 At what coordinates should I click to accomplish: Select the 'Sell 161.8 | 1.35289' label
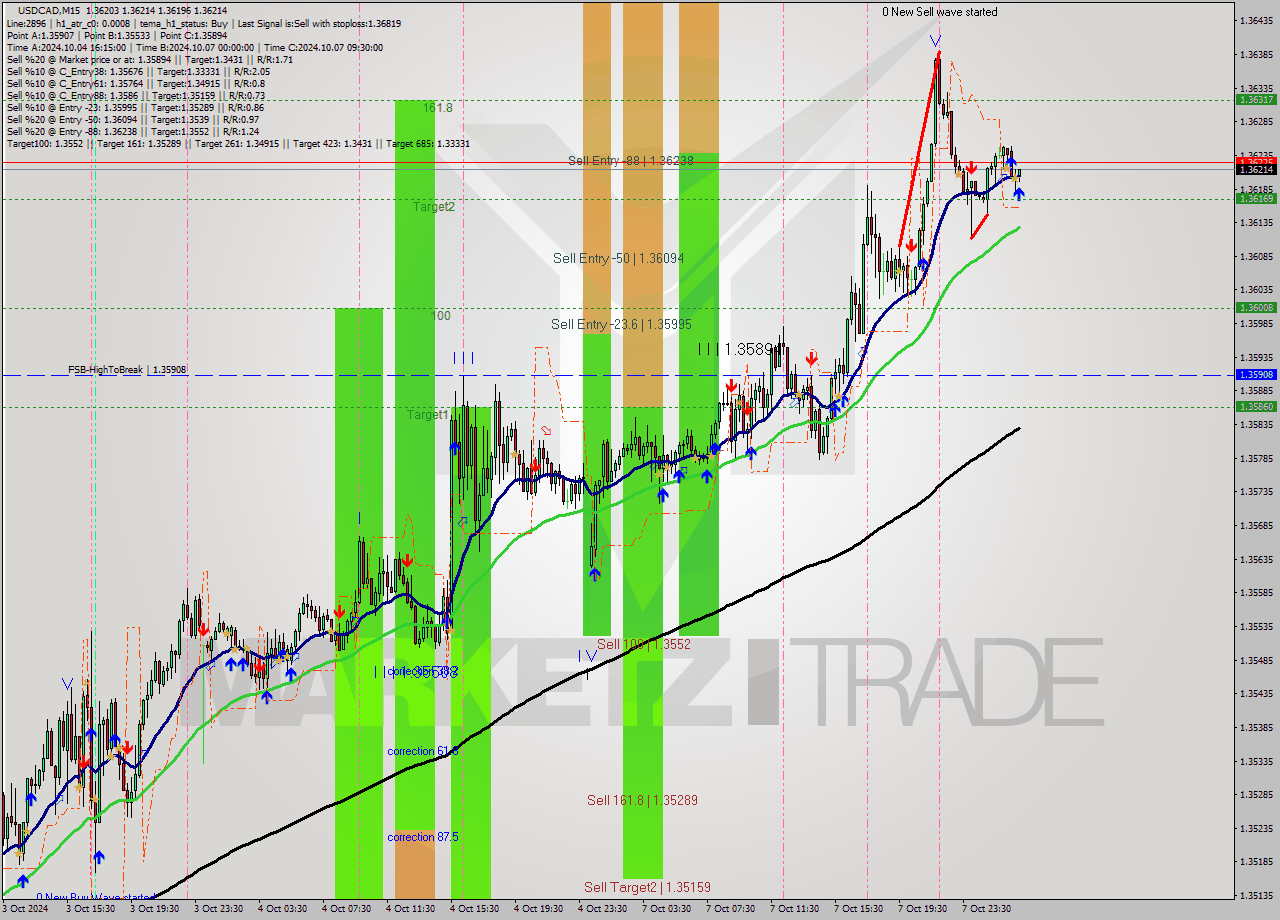click(x=642, y=800)
